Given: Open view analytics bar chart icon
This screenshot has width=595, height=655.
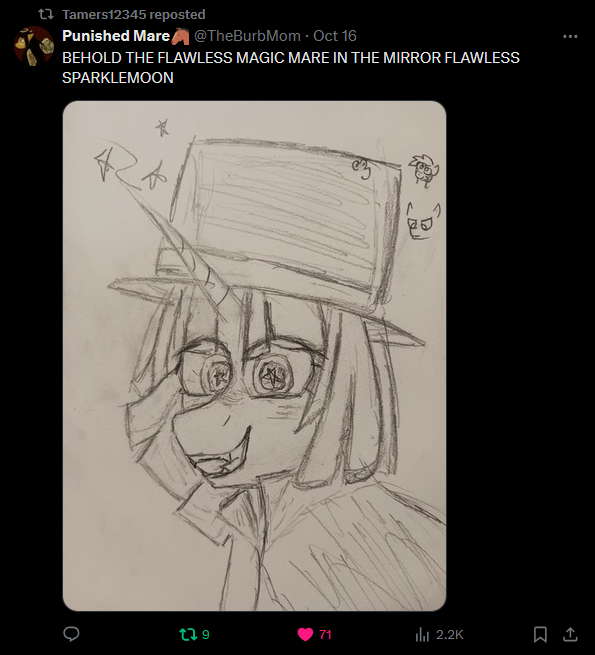Looking at the screenshot, I should [422, 635].
